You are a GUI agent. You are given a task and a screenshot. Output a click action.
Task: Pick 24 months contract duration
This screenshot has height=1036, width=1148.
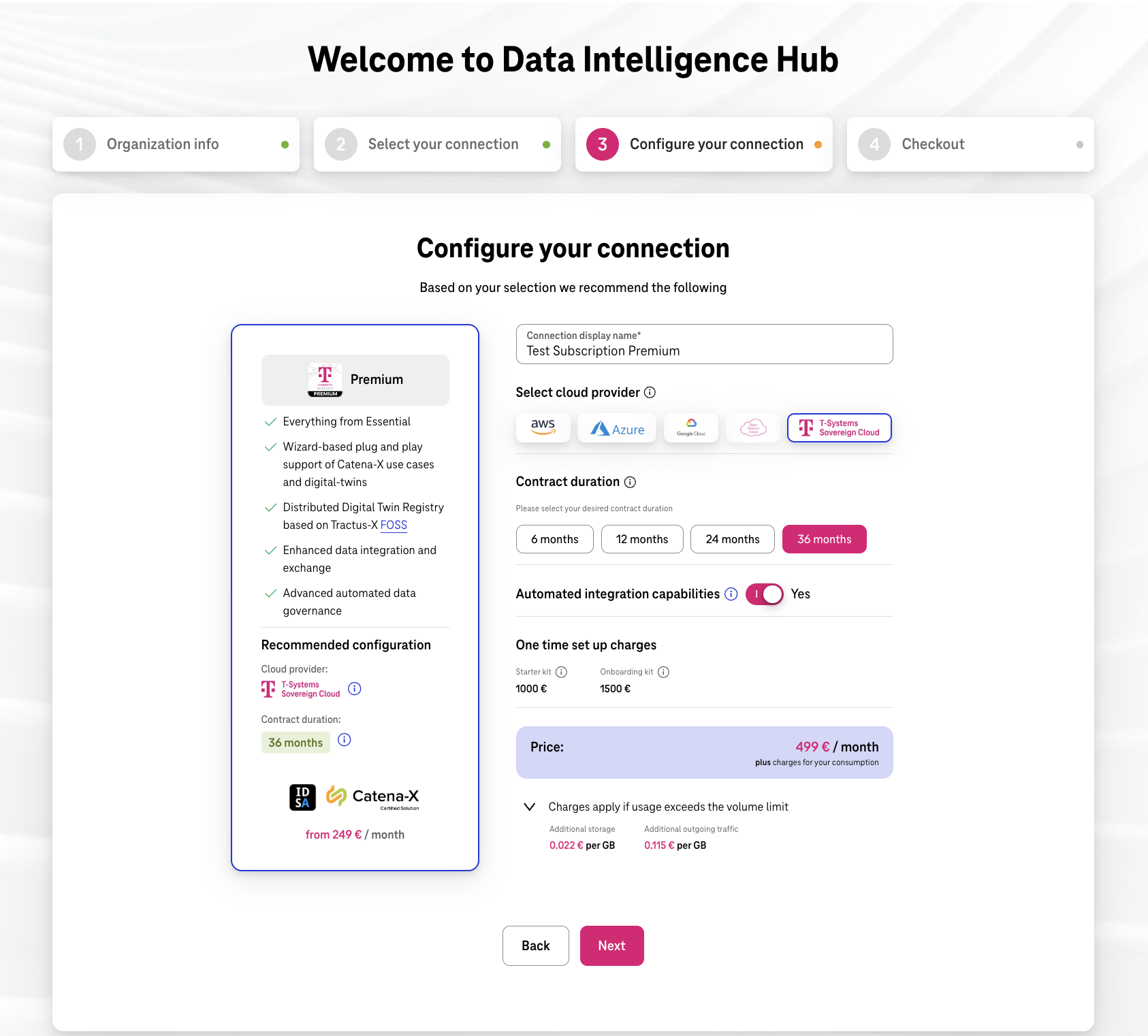pos(732,539)
